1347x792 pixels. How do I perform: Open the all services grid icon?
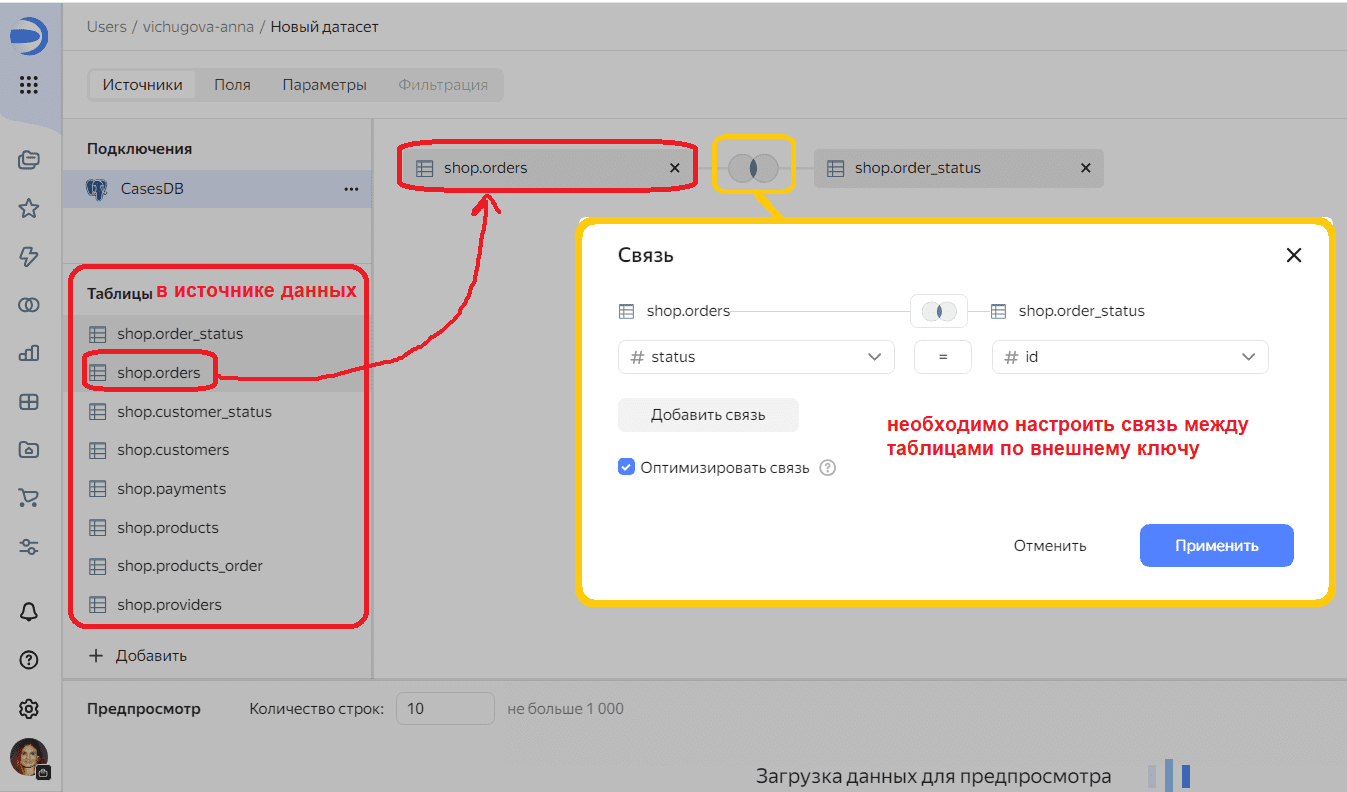click(x=29, y=85)
